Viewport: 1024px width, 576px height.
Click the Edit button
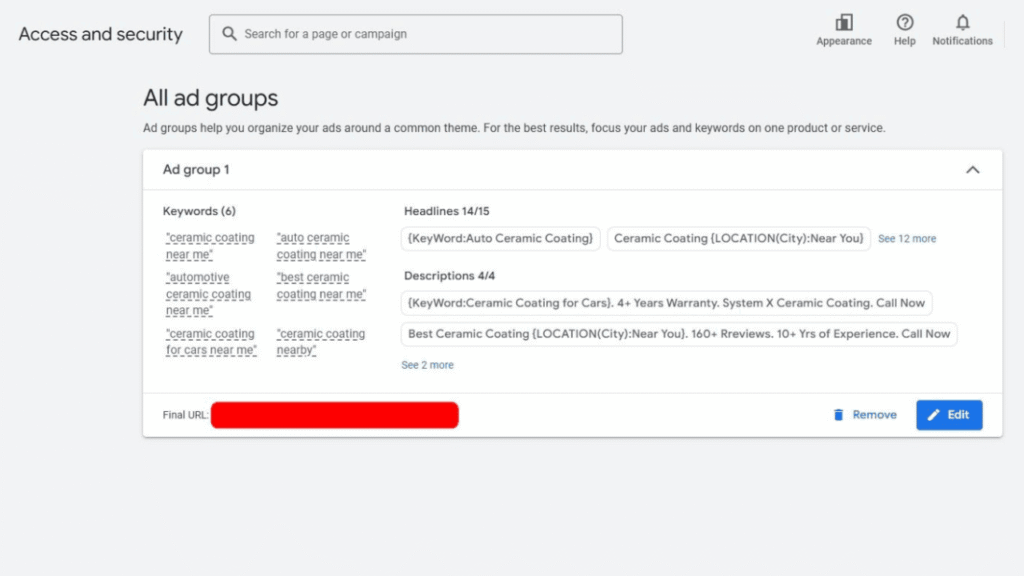[949, 414]
